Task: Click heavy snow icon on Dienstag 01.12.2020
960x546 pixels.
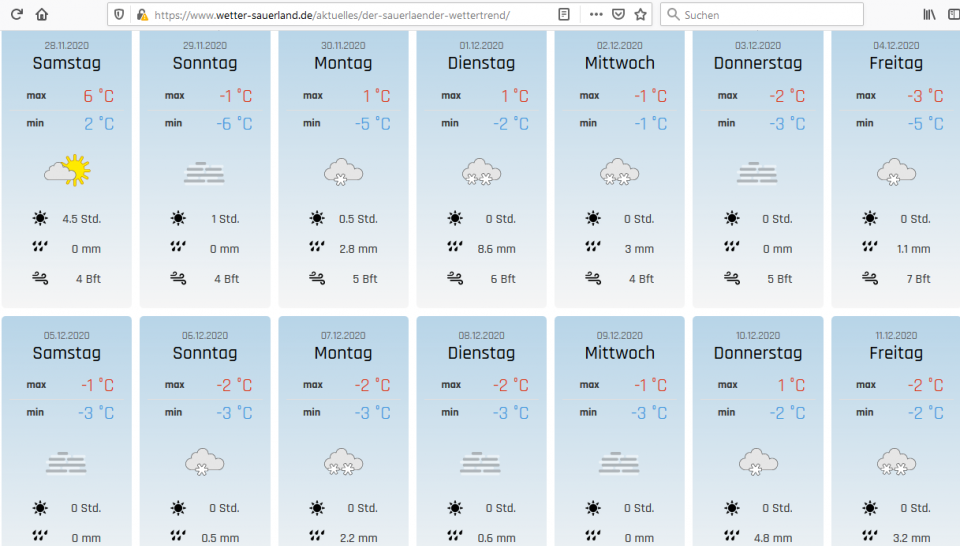Action: click(481, 171)
